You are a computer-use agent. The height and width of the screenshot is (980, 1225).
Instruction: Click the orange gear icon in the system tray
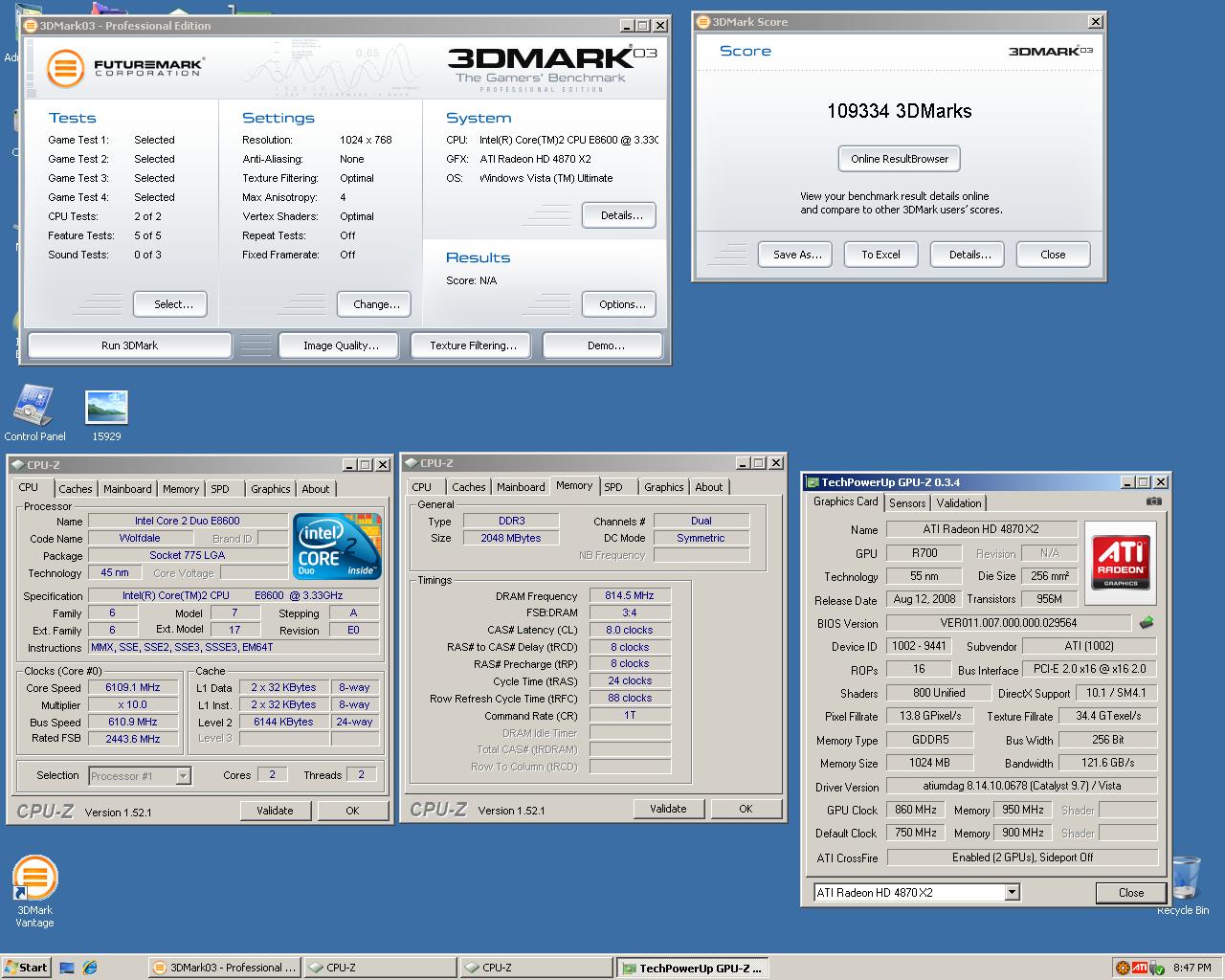[1124, 968]
